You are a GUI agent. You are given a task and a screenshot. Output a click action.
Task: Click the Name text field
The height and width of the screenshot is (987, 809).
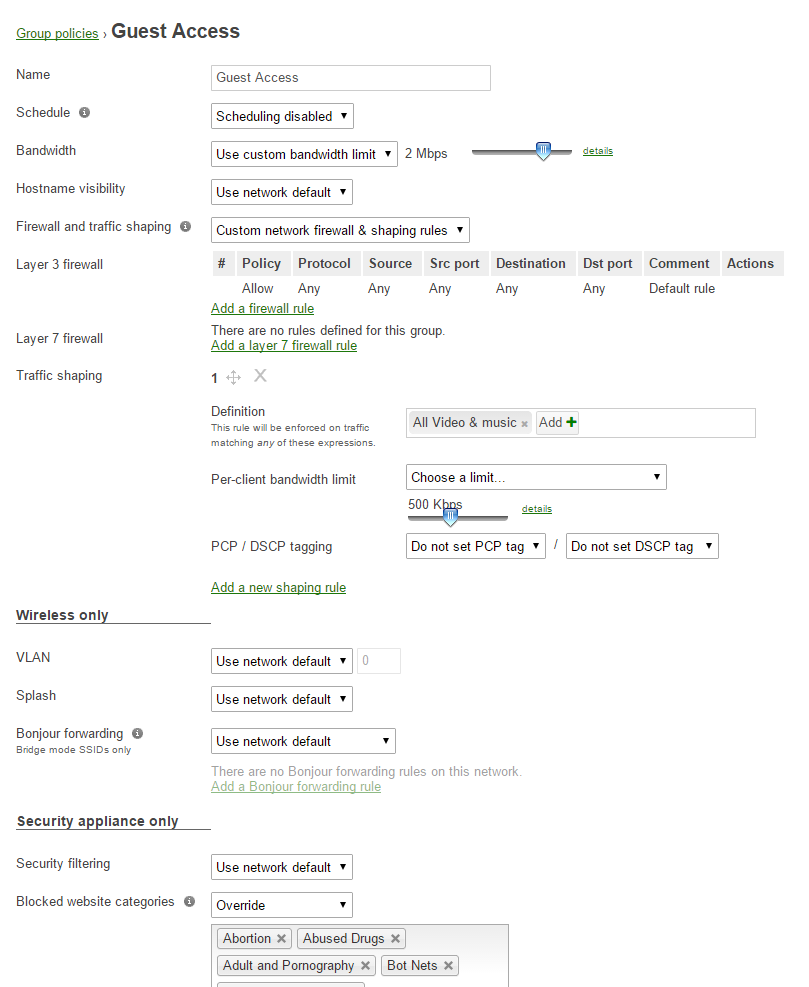point(351,78)
